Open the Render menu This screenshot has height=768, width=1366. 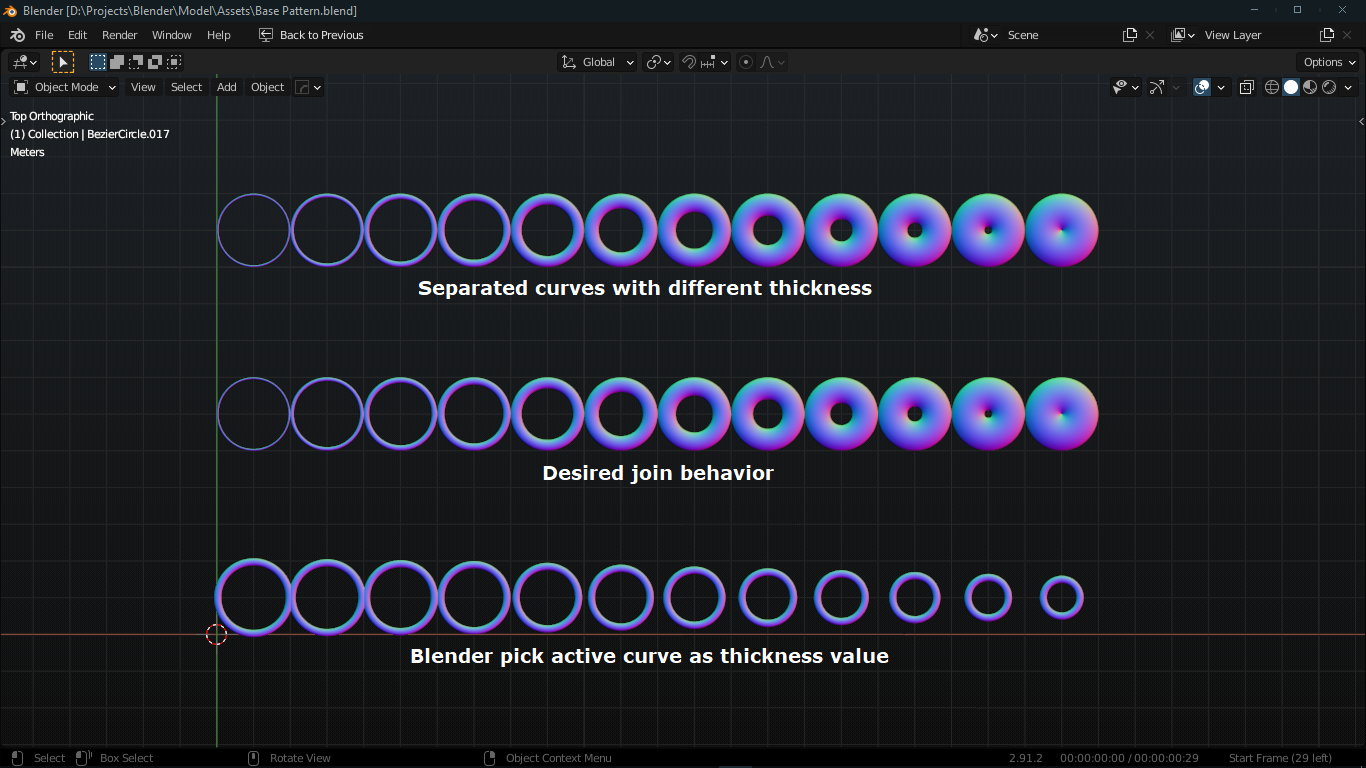click(119, 35)
